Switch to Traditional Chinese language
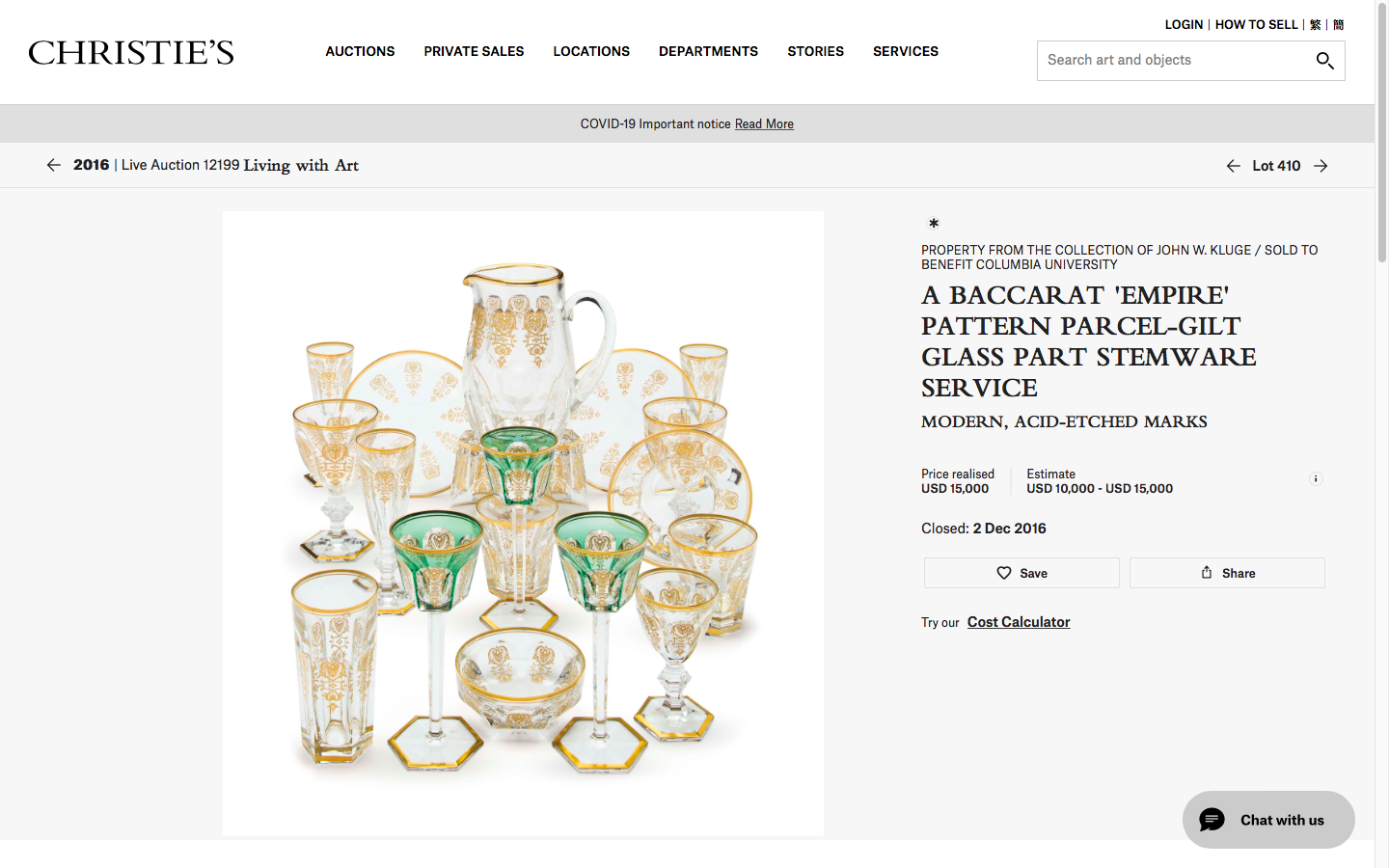This screenshot has width=1389, height=868. point(1315,25)
